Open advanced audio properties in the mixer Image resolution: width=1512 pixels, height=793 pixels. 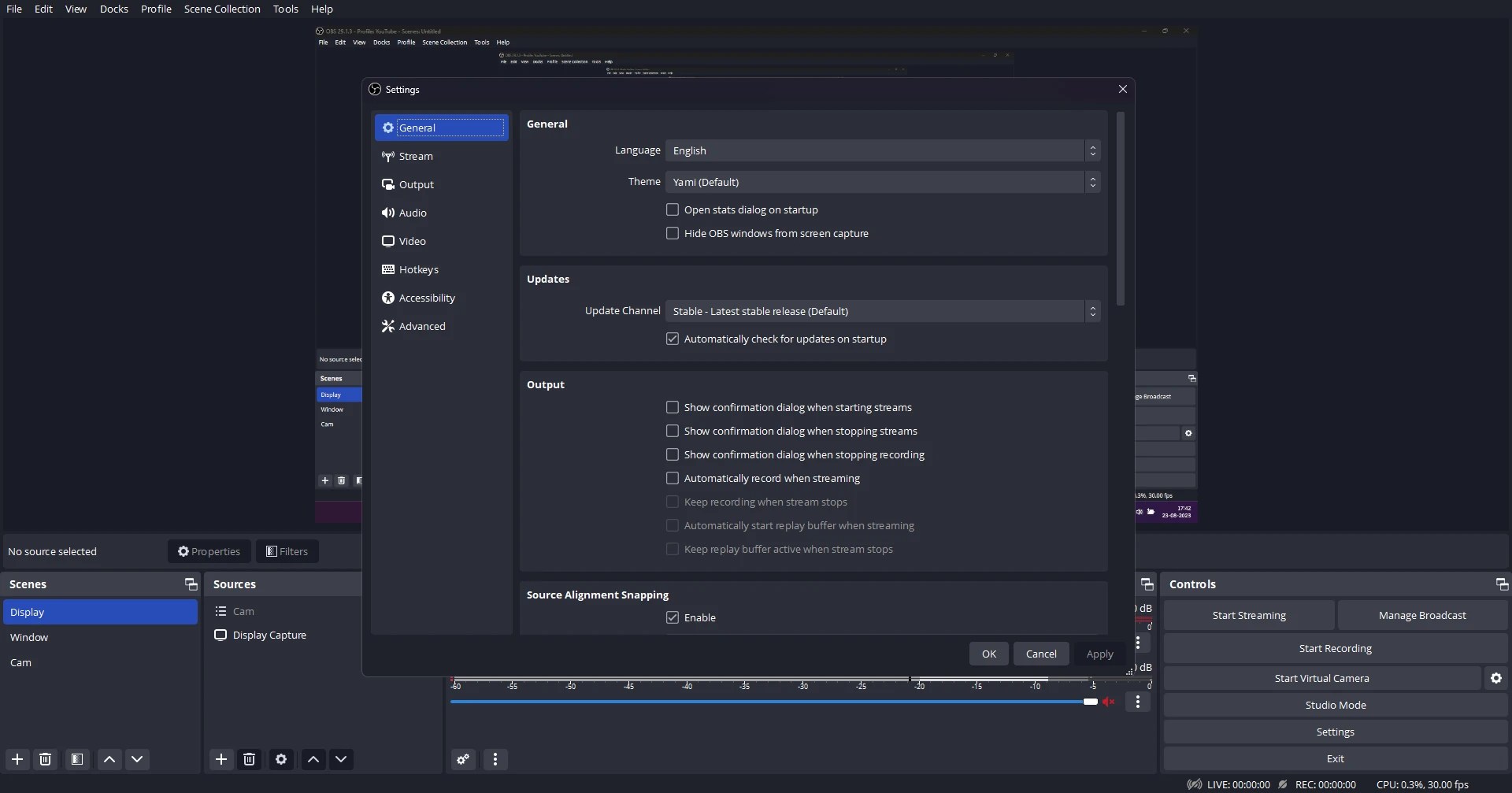click(x=462, y=758)
